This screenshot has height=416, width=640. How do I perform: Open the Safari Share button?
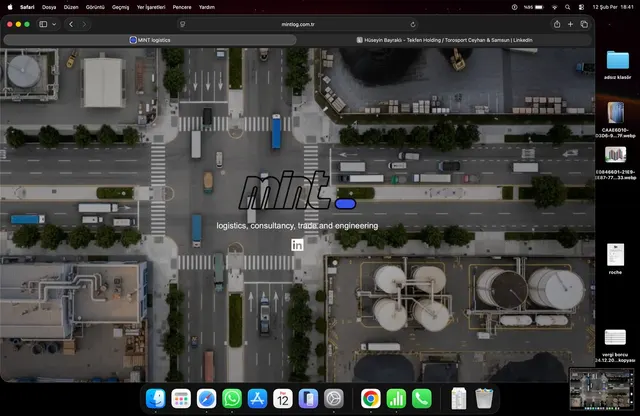point(557,24)
